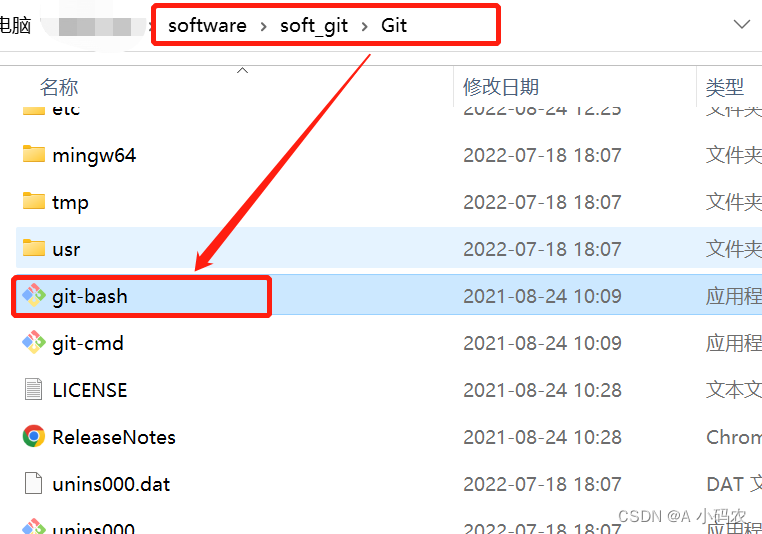This screenshot has height=534, width=762.
Task: Click the type cell of ReleaseNotes
Action: [x=734, y=437]
